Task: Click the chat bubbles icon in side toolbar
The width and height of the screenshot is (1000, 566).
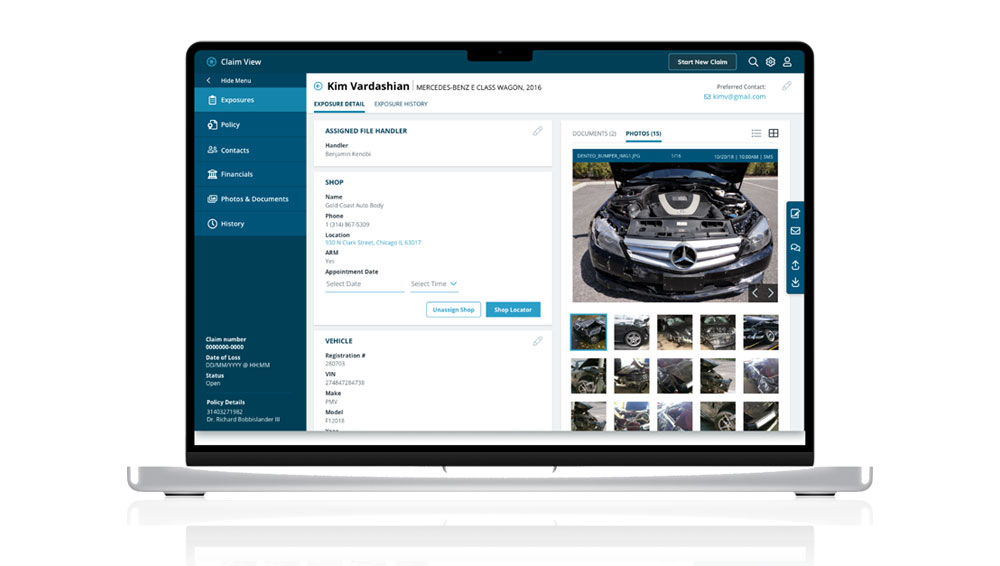Action: [795, 248]
